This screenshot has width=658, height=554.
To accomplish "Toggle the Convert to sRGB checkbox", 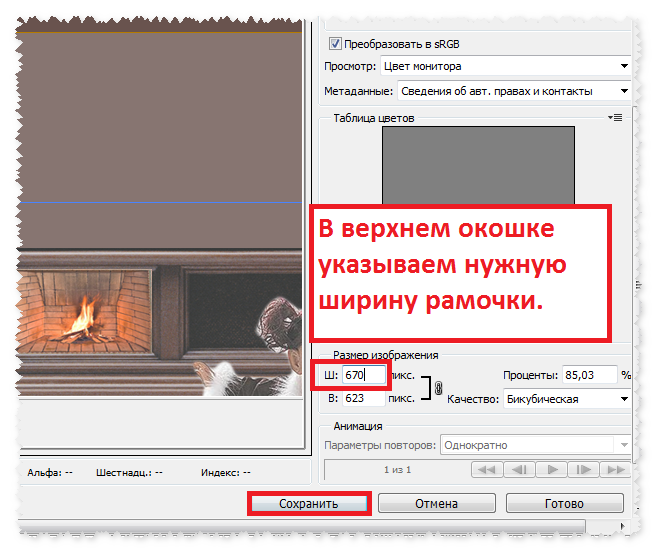I will (335, 44).
